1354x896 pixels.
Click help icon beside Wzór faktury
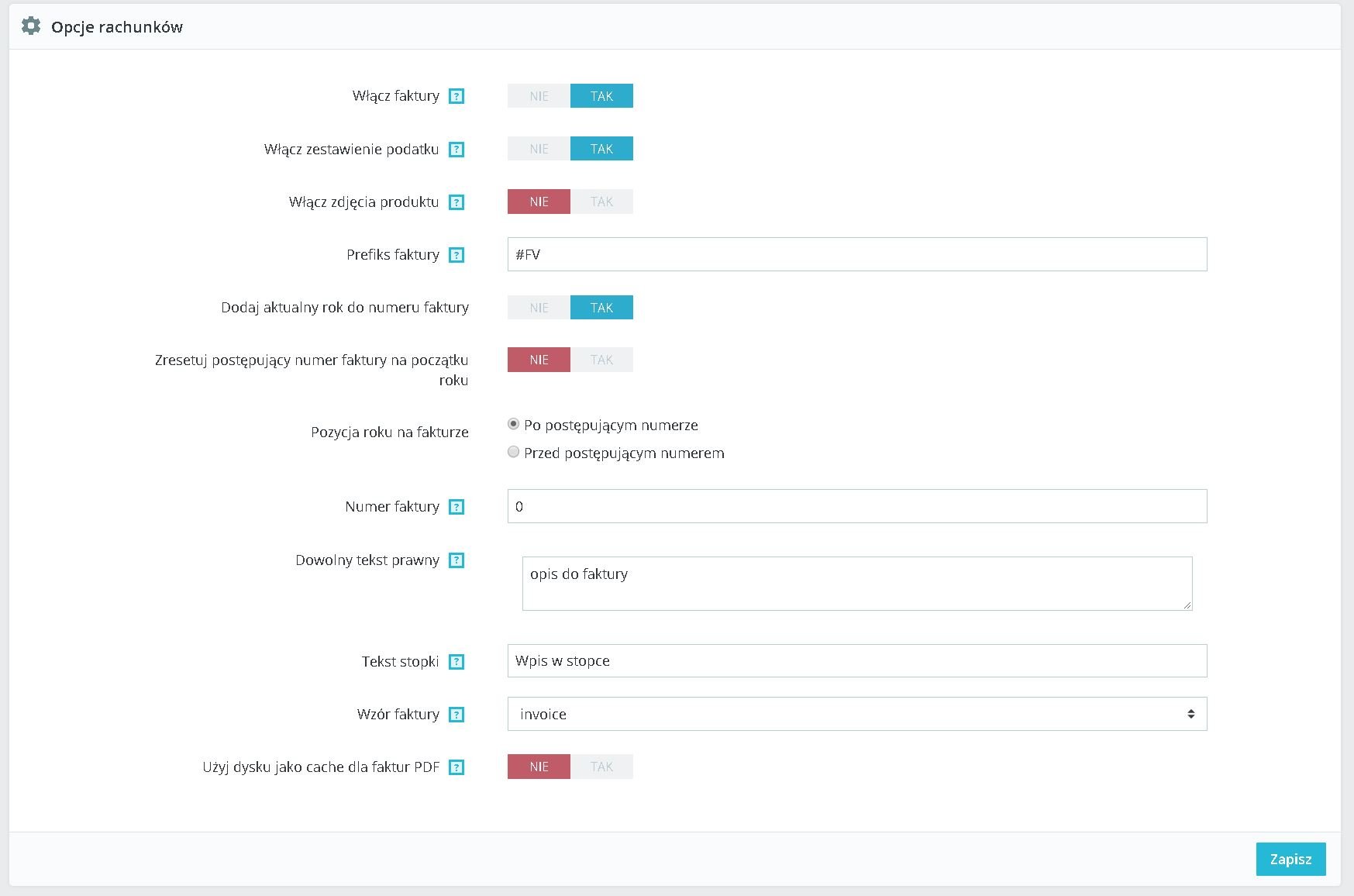click(457, 715)
